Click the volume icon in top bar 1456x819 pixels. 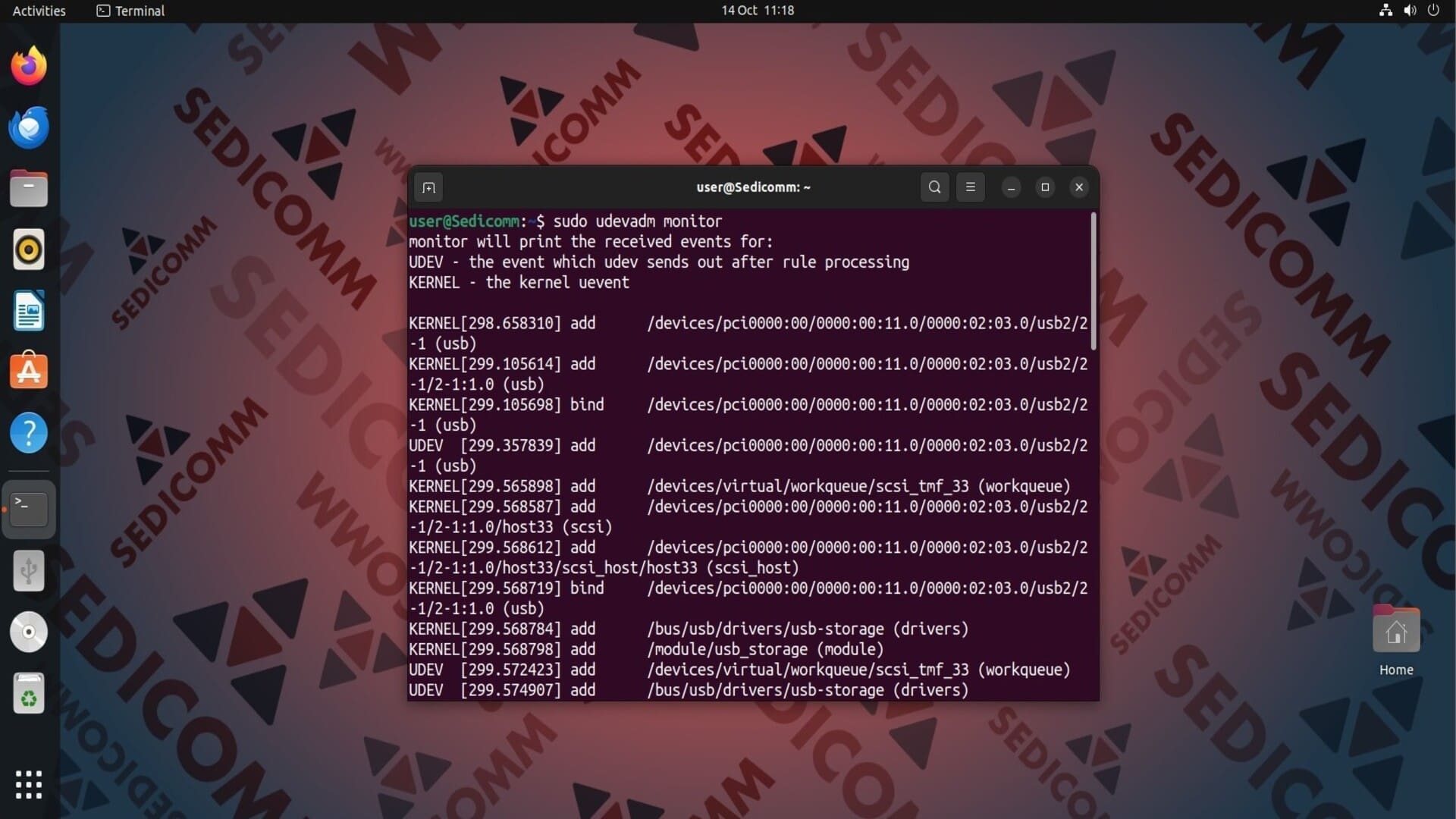click(x=1410, y=11)
